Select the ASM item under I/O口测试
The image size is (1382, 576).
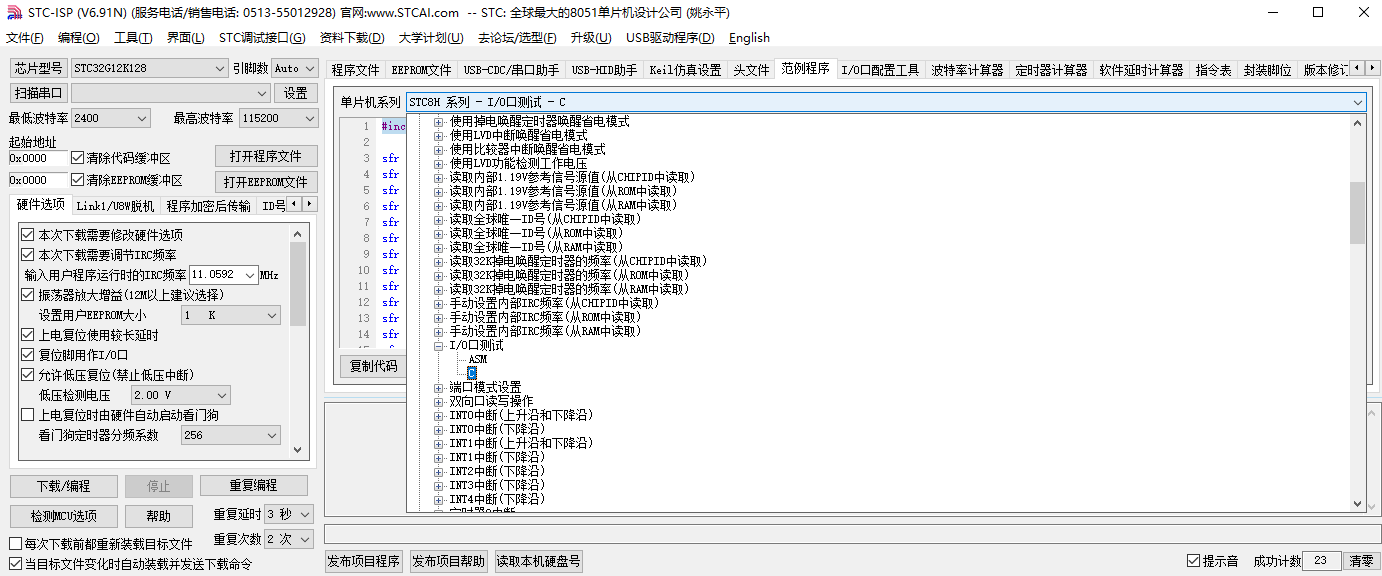click(478, 359)
